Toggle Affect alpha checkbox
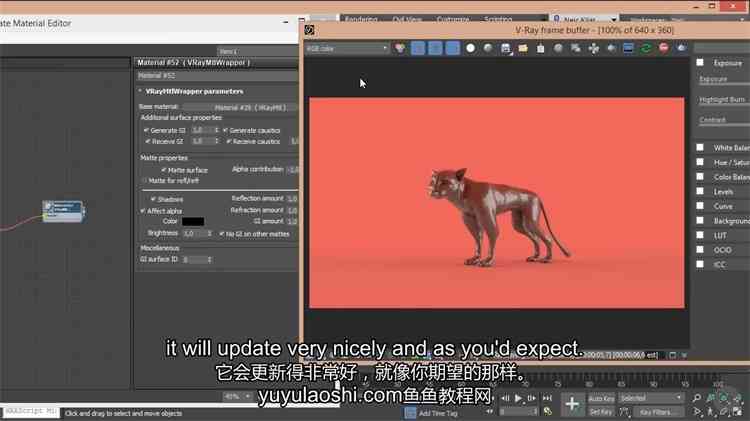The height and width of the screenshot is (421, 750). tap(143, 211)
